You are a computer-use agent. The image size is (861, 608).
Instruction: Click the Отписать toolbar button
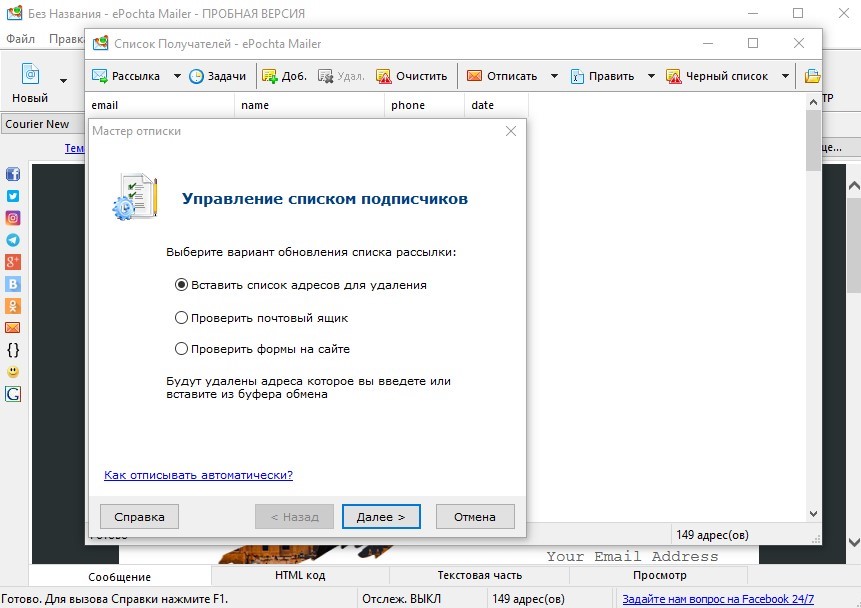point(502,76)
